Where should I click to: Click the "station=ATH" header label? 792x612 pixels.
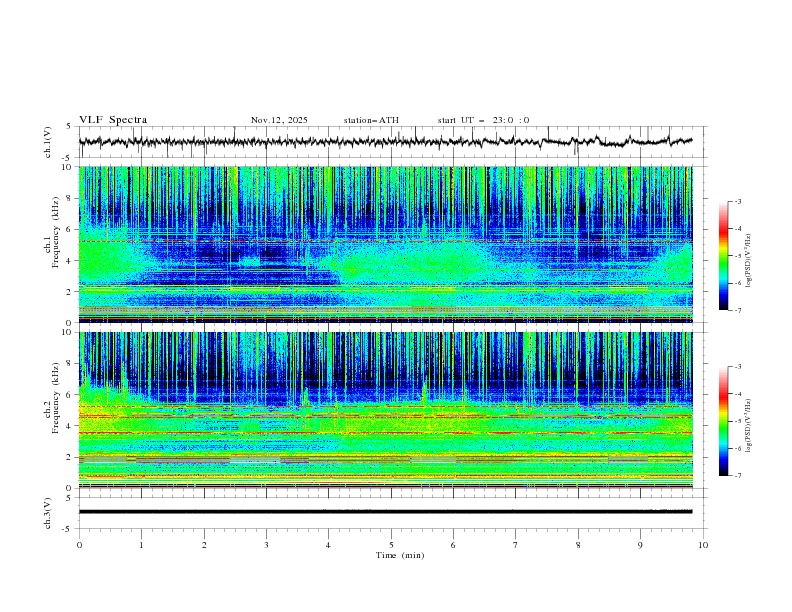tap(371, 120)
